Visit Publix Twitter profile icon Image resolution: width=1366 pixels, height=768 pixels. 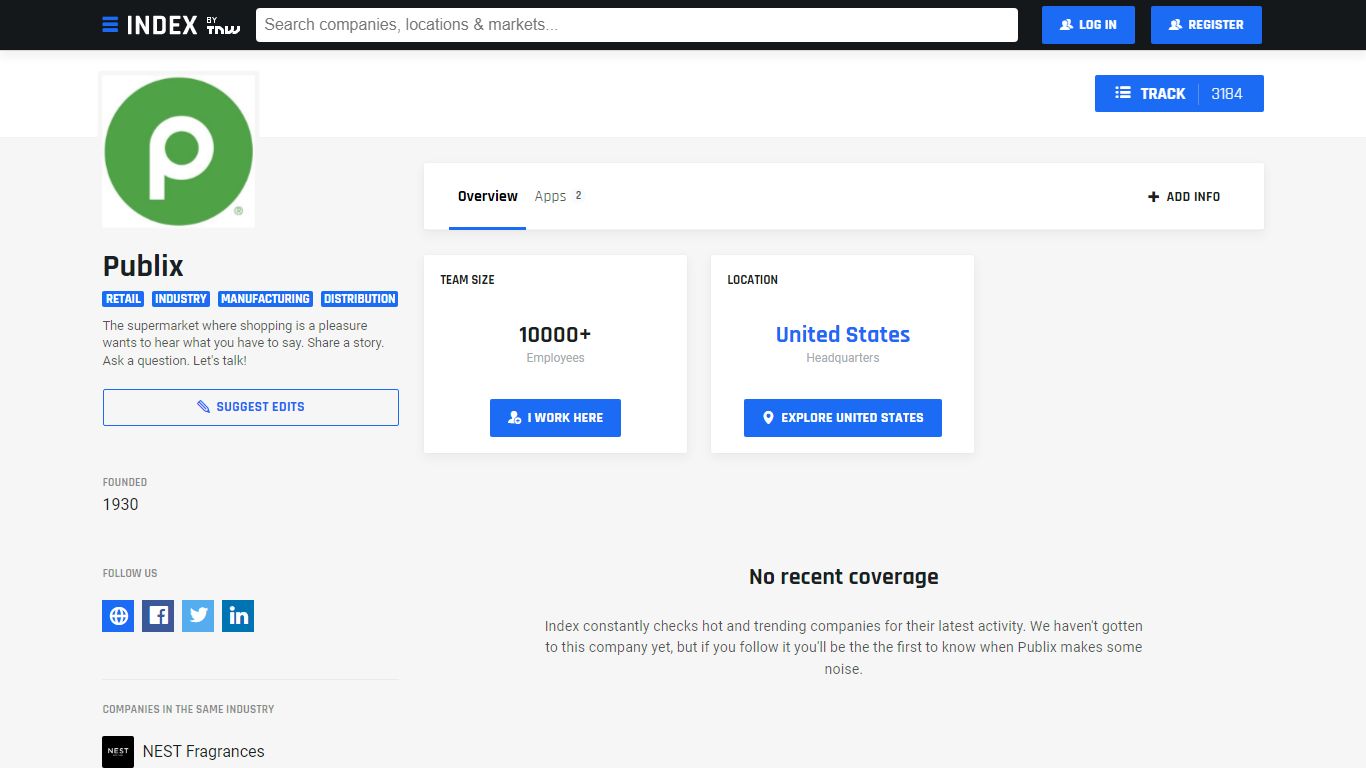198,616
